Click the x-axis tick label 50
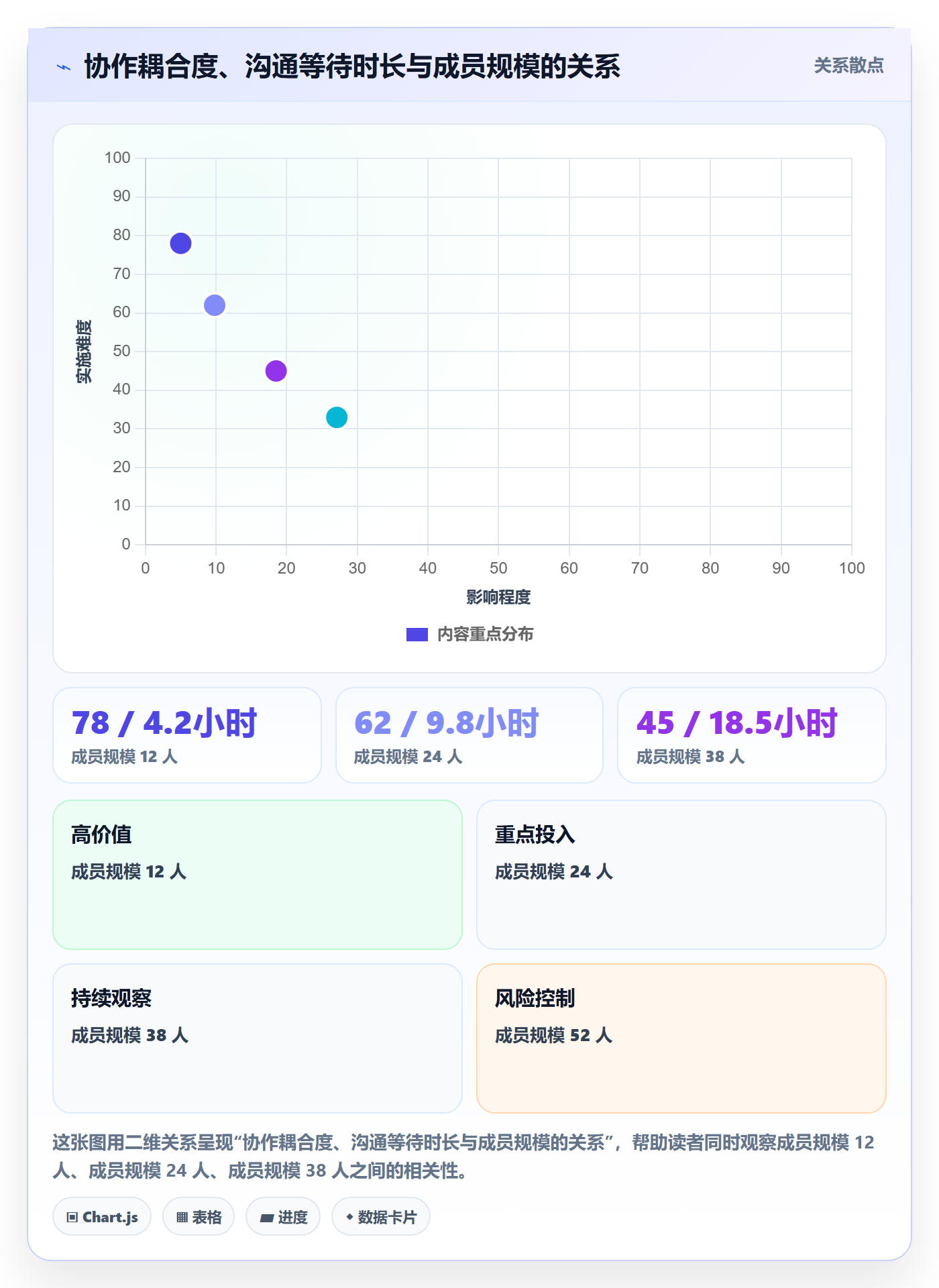Viewport: 939px width, 1288px height. coord(498,569)
